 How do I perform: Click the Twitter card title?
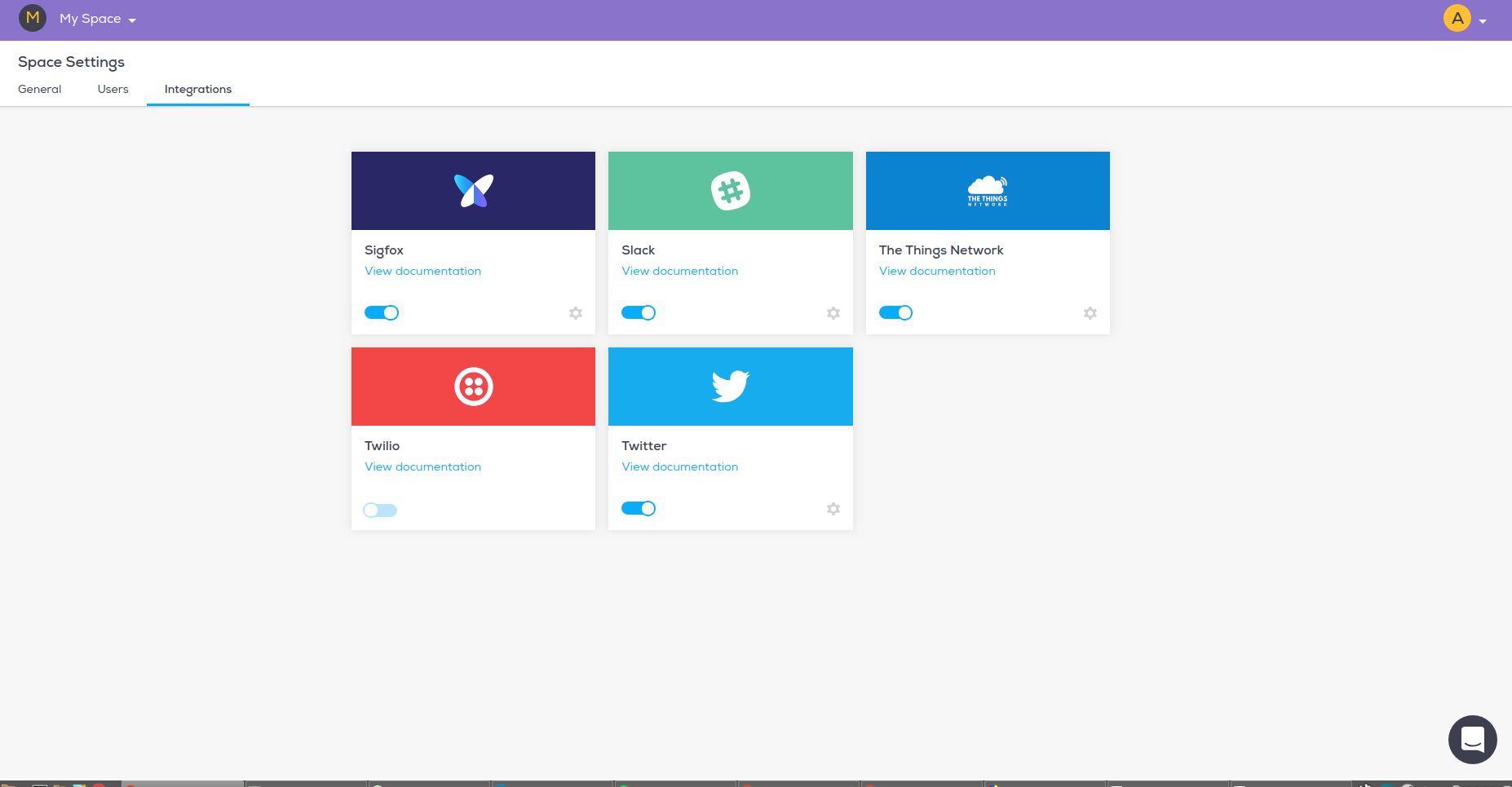644,446
